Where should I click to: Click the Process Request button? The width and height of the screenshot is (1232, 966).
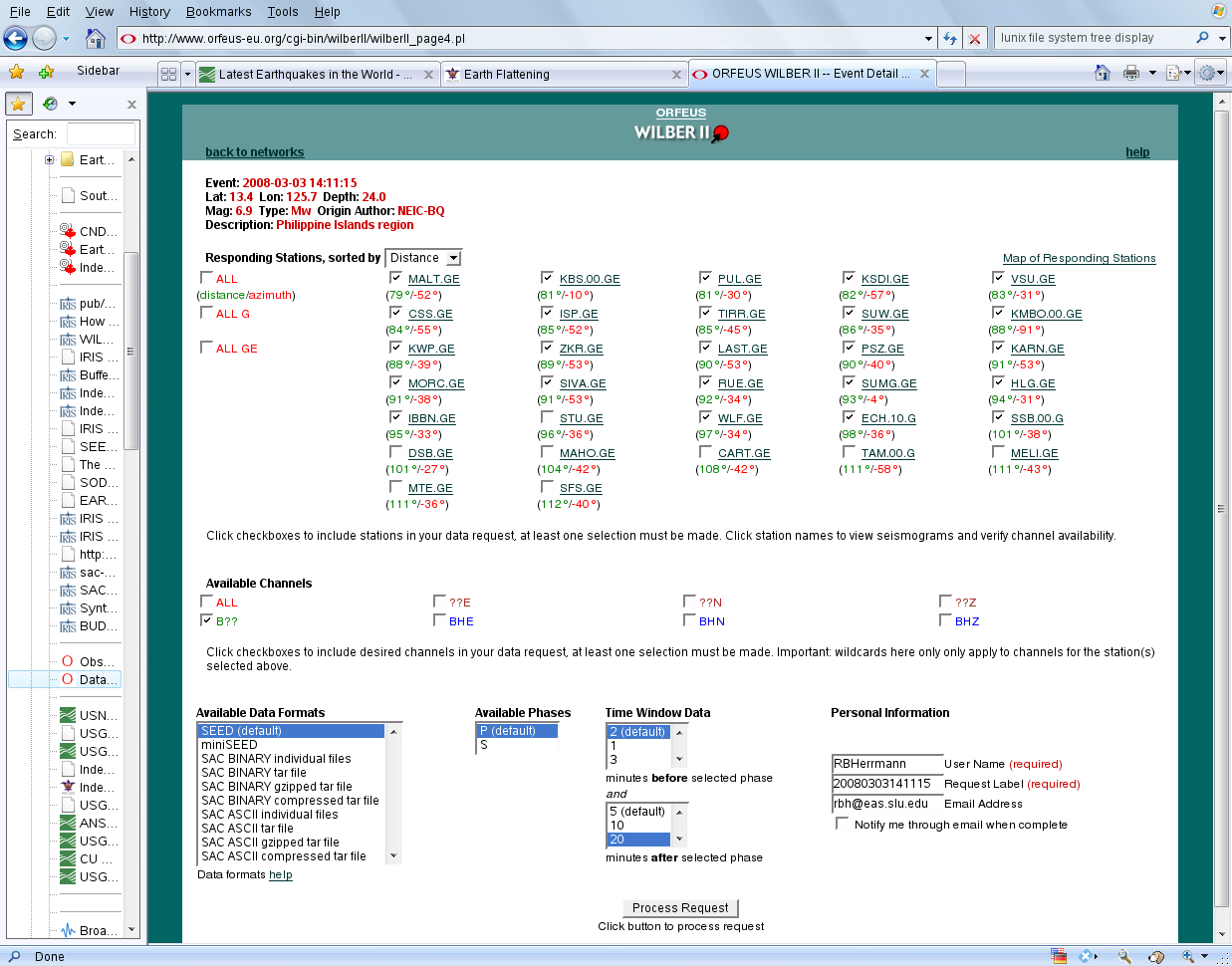[x=680, y=908]
